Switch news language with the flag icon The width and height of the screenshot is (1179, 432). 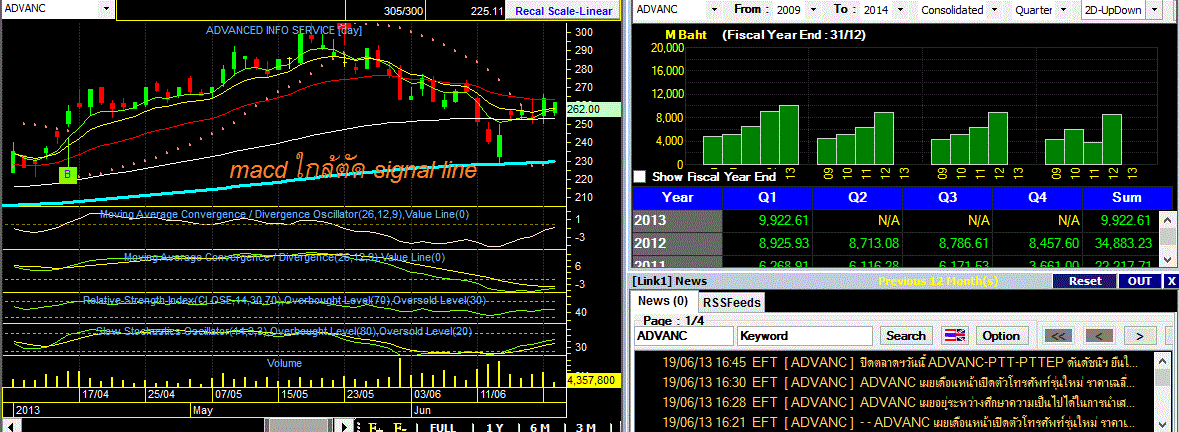coord(955,335)
